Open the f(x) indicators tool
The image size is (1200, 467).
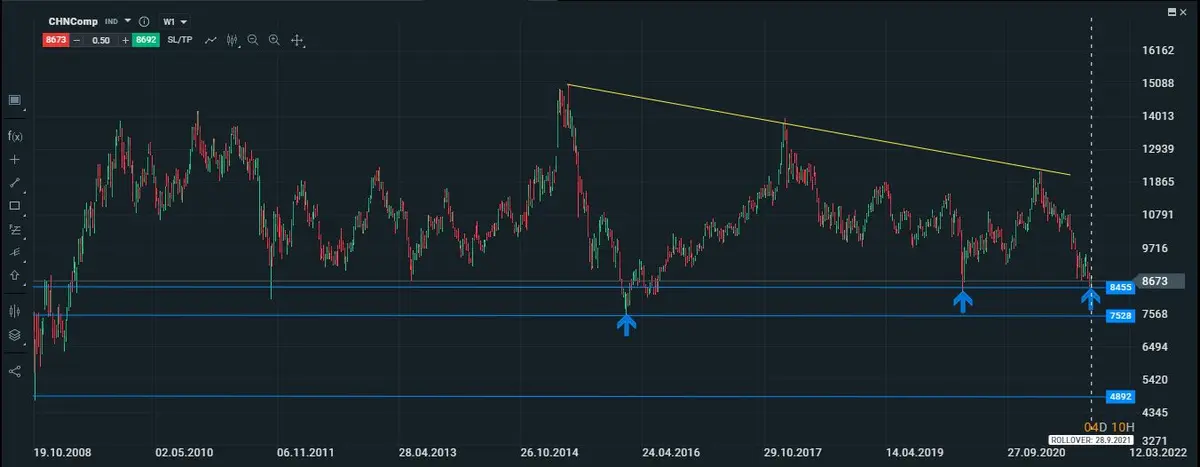(x=15, y=135)
